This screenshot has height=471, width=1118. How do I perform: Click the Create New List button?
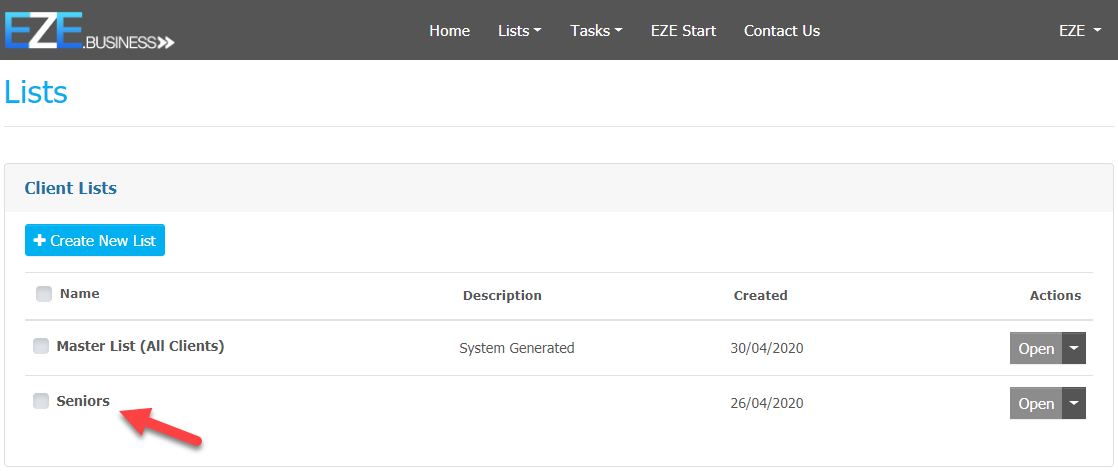pos(95,240)
